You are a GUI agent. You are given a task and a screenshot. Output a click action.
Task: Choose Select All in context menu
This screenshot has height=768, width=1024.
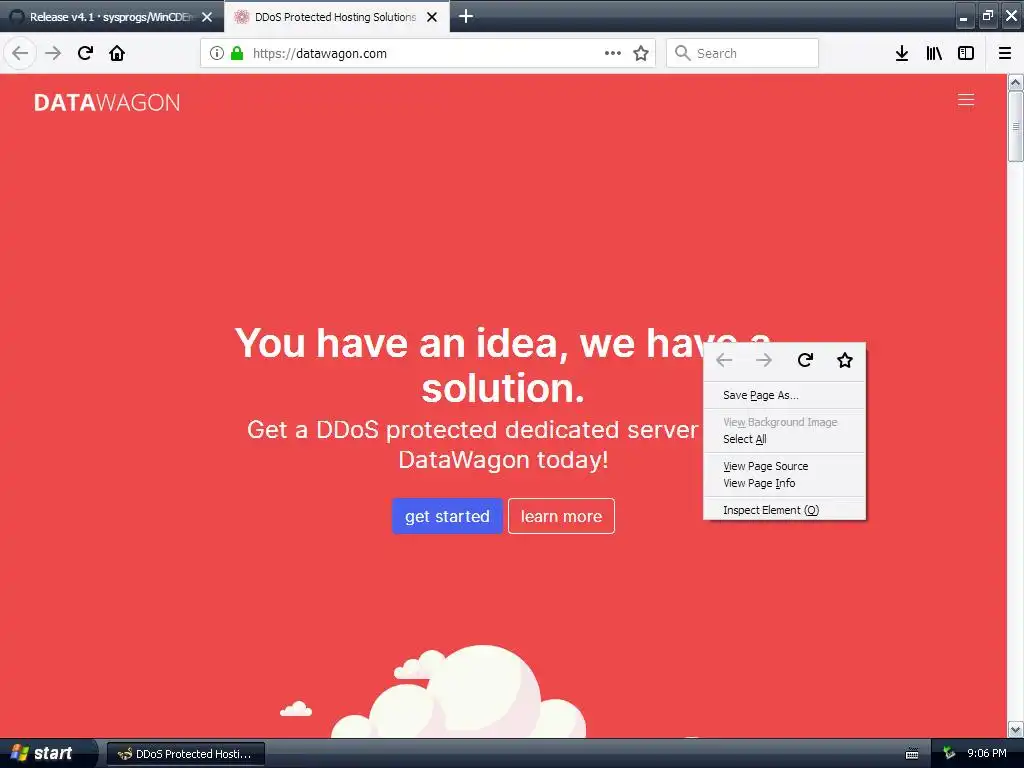[784, 439]
